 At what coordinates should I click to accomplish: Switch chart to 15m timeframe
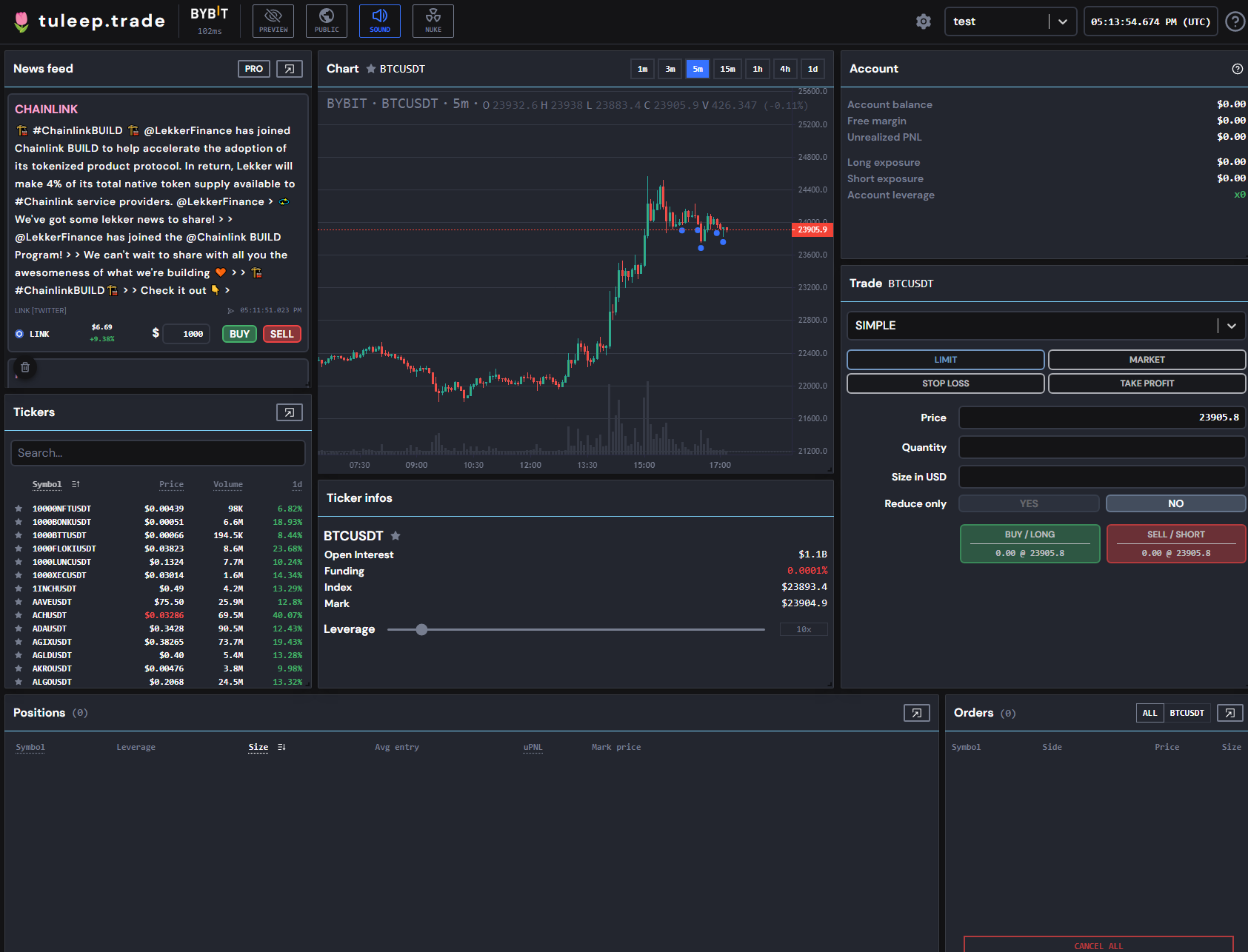(x=728, y=69)
